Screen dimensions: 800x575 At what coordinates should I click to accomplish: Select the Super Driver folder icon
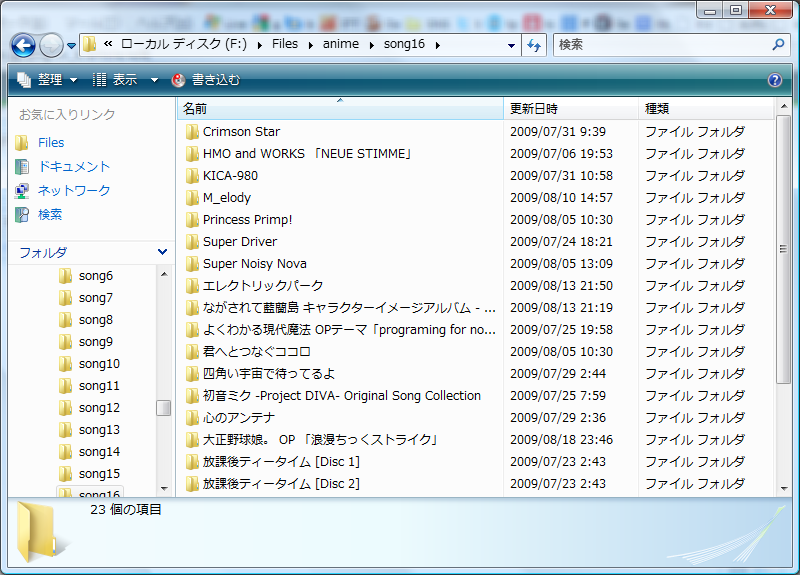192,241
